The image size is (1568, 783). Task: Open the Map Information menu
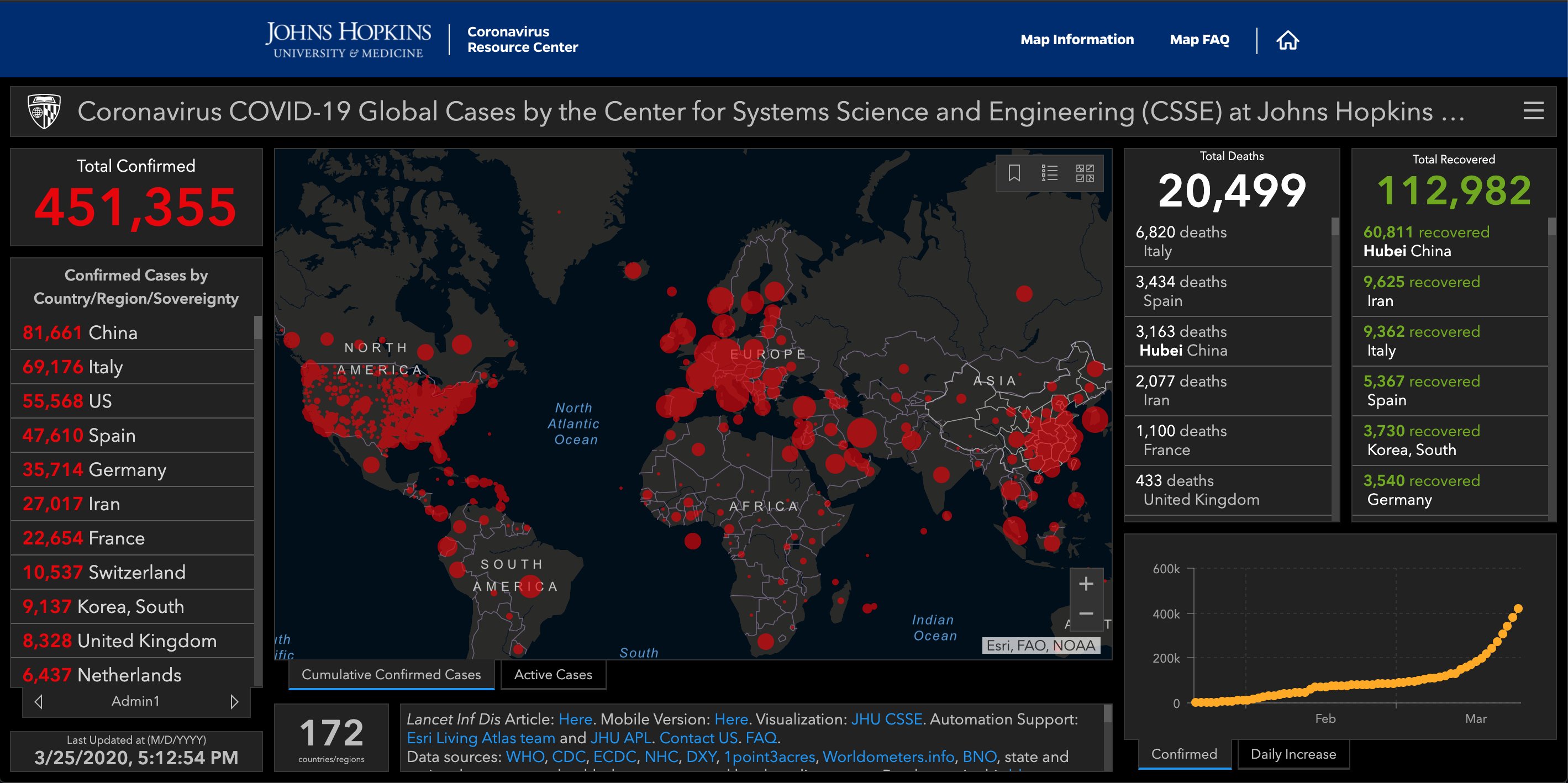click(1077, 39)
